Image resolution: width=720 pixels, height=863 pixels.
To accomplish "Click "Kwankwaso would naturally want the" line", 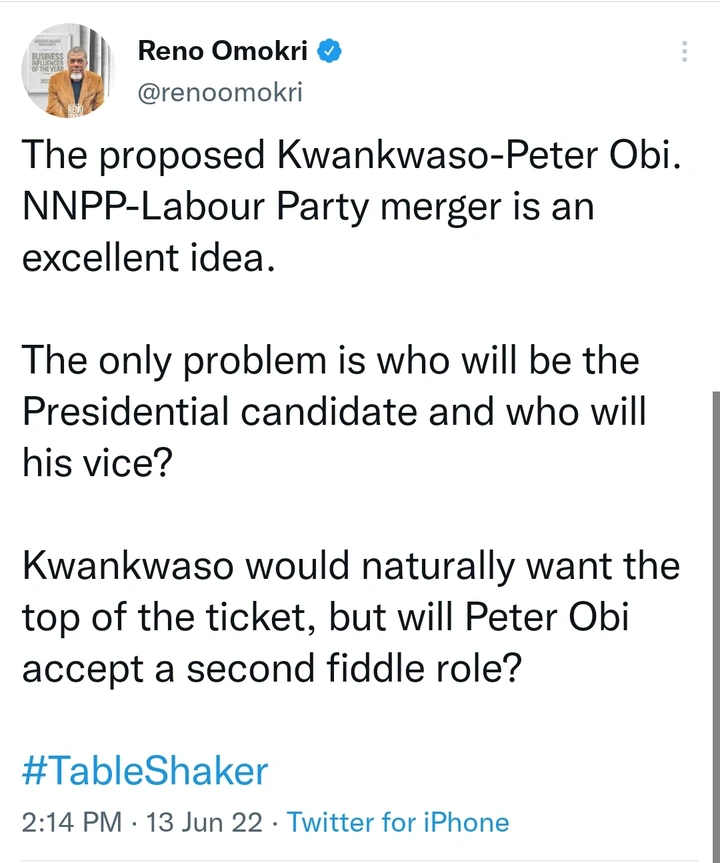I will pos(350,566).
